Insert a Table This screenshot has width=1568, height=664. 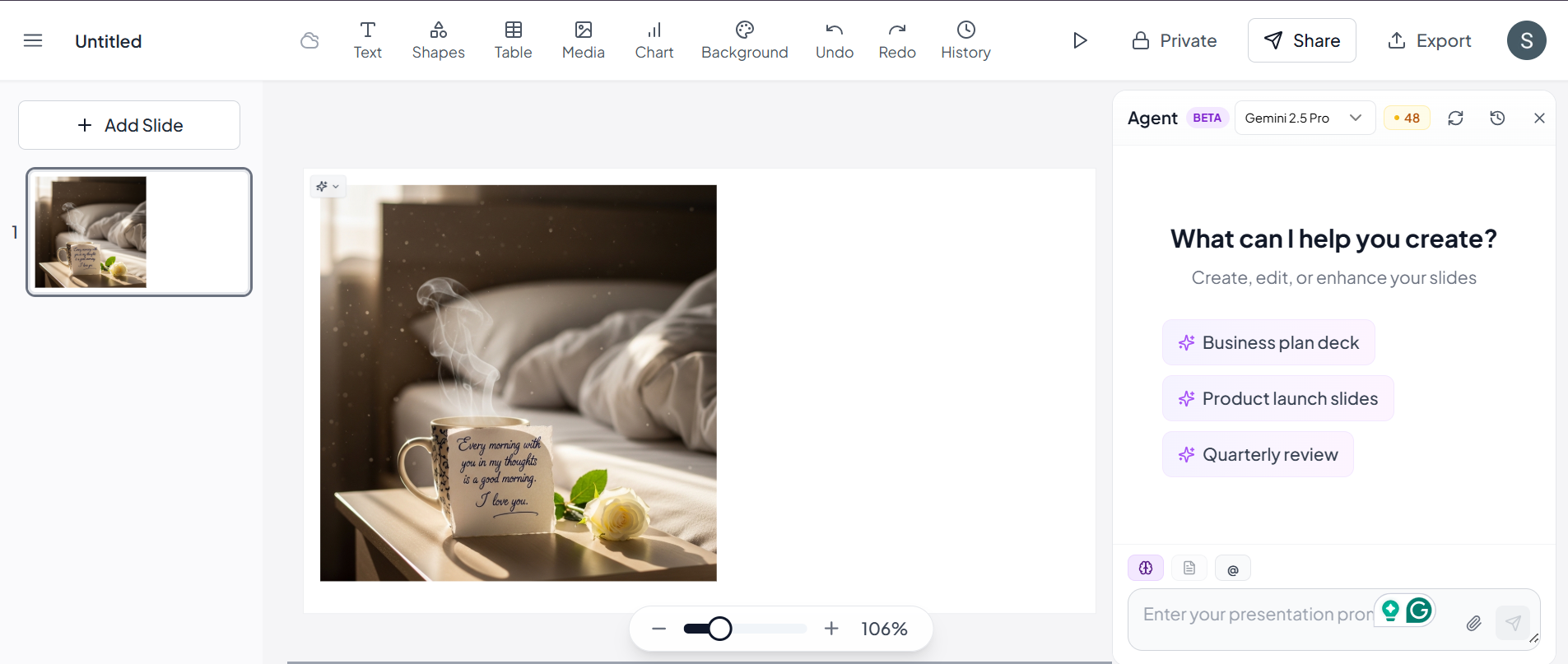point(514,40)
